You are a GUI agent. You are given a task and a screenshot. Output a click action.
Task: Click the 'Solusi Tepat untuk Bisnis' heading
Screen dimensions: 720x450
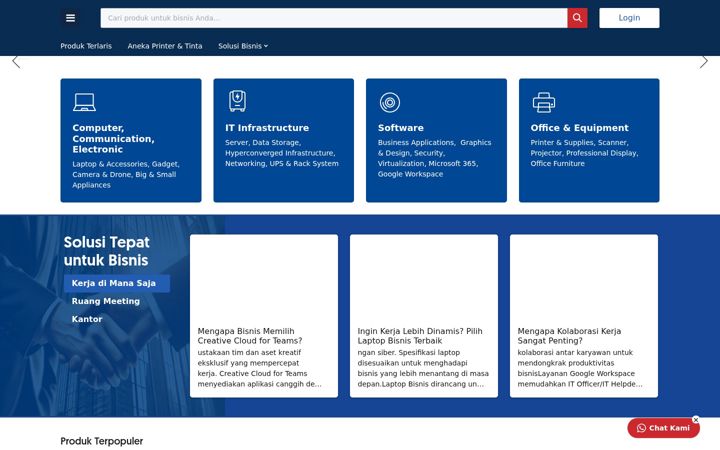click(x=107, y=251)
